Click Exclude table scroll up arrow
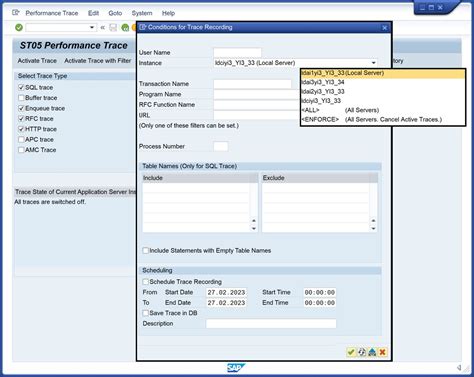 pos(373,221)
